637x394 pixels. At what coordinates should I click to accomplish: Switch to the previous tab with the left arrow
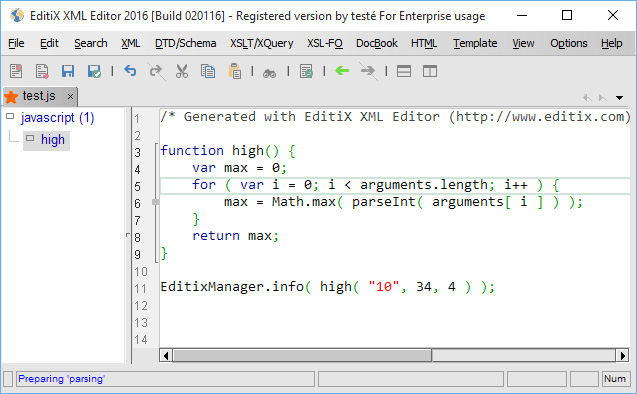(x=587, y=97)
